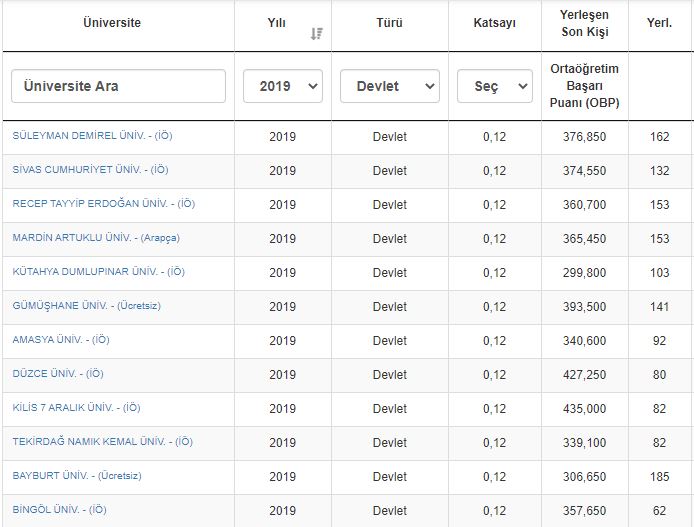Select OBP value 360,700

click(584, 205)
